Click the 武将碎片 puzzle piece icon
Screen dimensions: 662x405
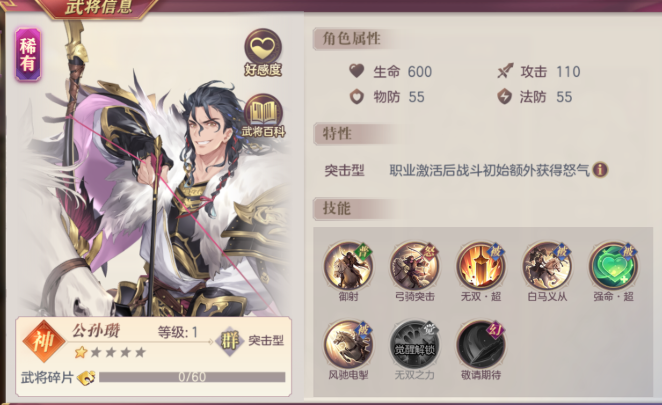86,377
